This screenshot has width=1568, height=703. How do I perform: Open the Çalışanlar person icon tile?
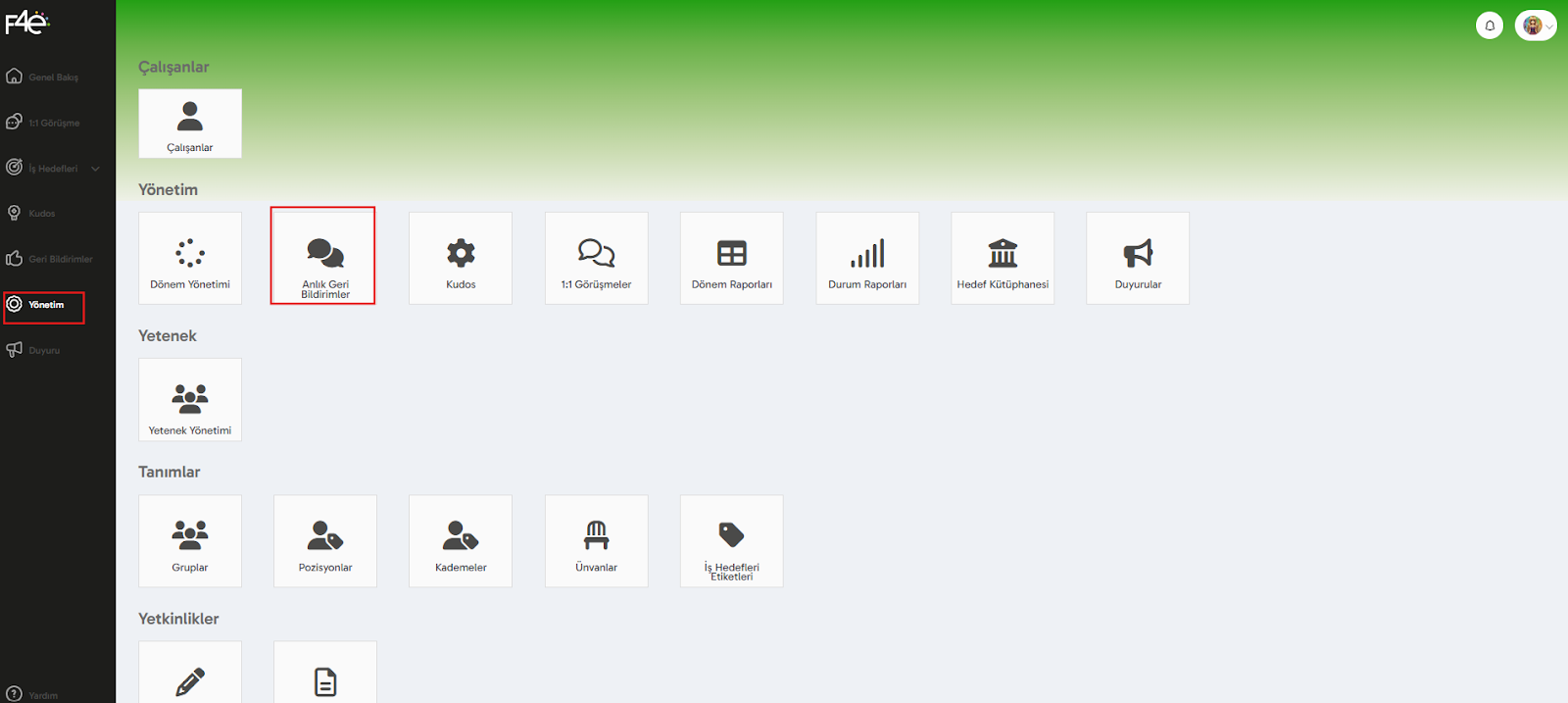click(x=190, y=124)
